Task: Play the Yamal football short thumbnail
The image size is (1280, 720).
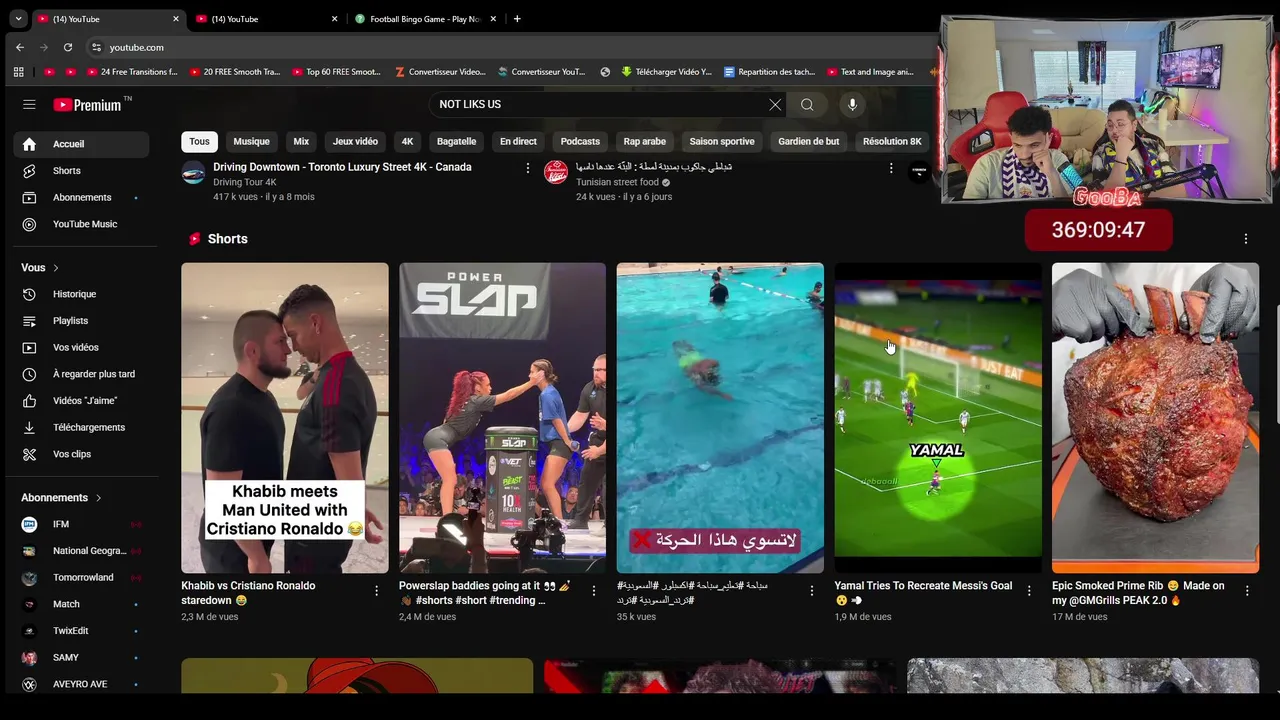Action: click(938, 418)
